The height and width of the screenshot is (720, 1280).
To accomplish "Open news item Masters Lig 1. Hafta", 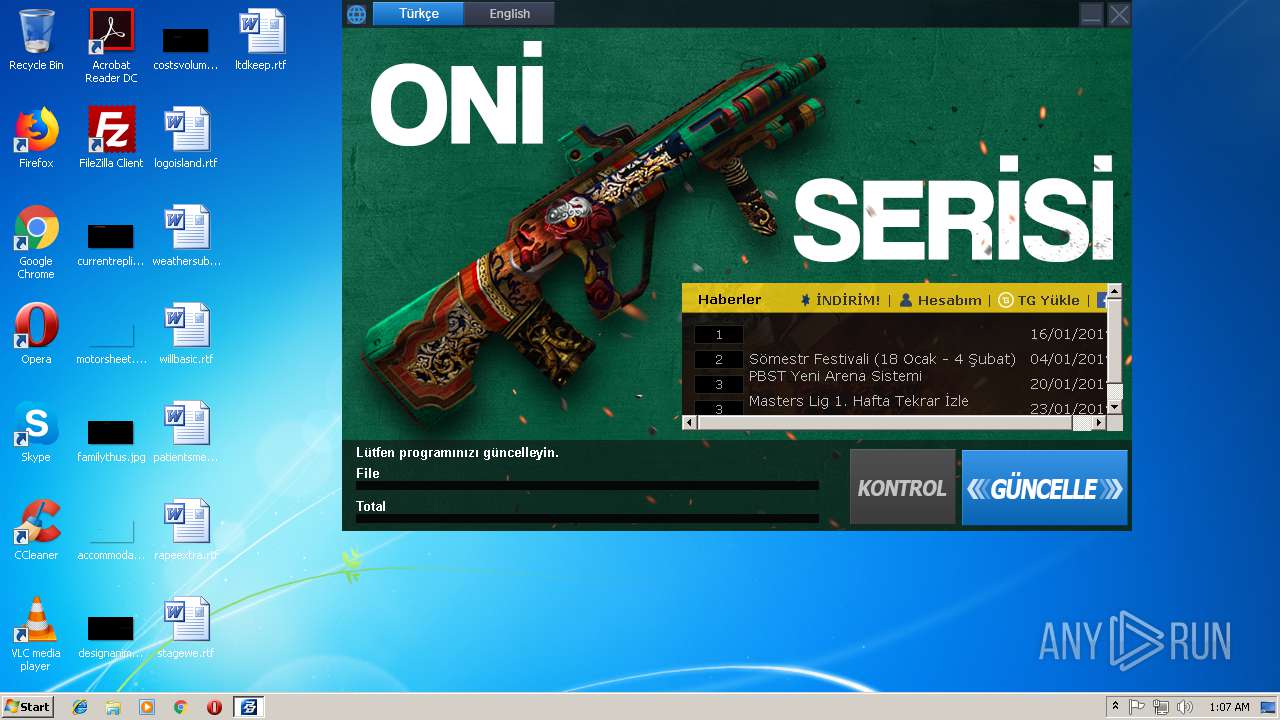I will 858,401.
